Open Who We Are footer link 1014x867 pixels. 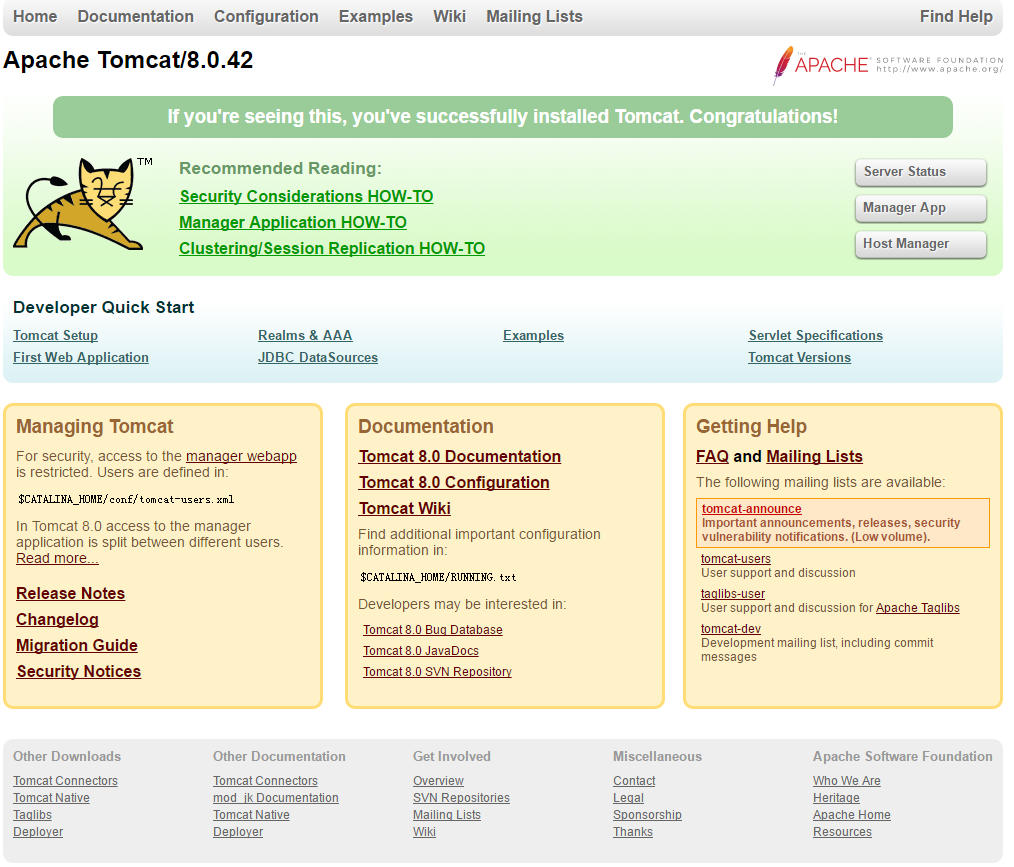(847, 781)
